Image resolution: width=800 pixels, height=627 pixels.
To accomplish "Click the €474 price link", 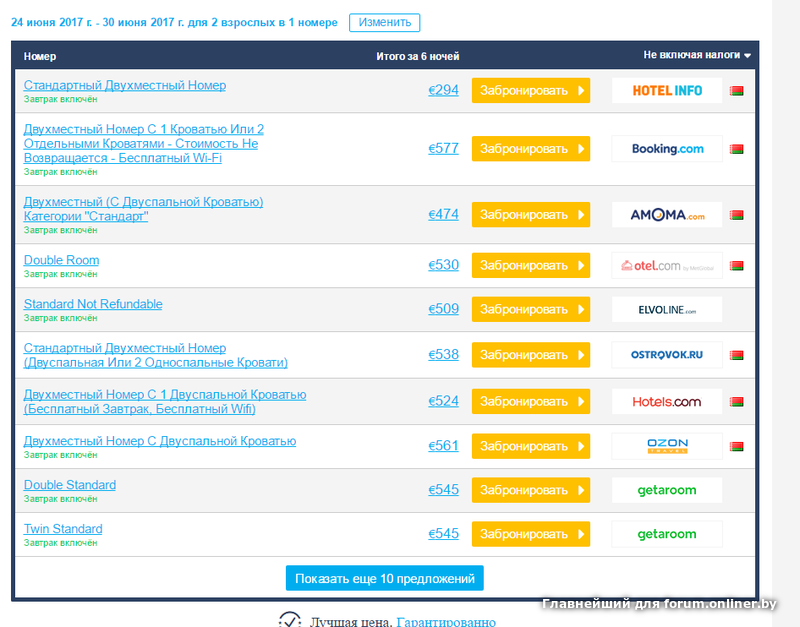I will 443,215.
